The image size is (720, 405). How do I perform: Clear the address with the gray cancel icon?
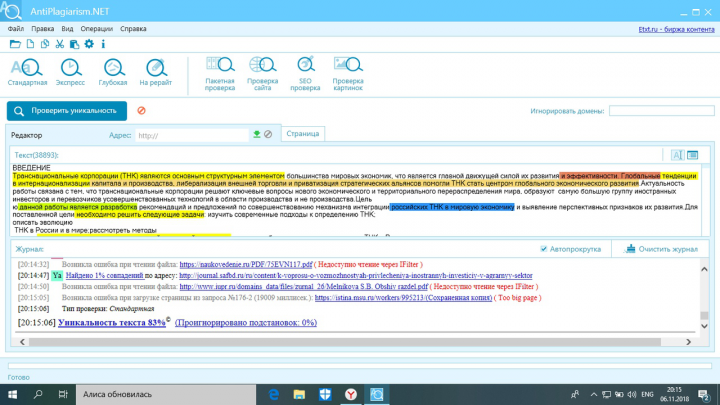pos(268,134)
